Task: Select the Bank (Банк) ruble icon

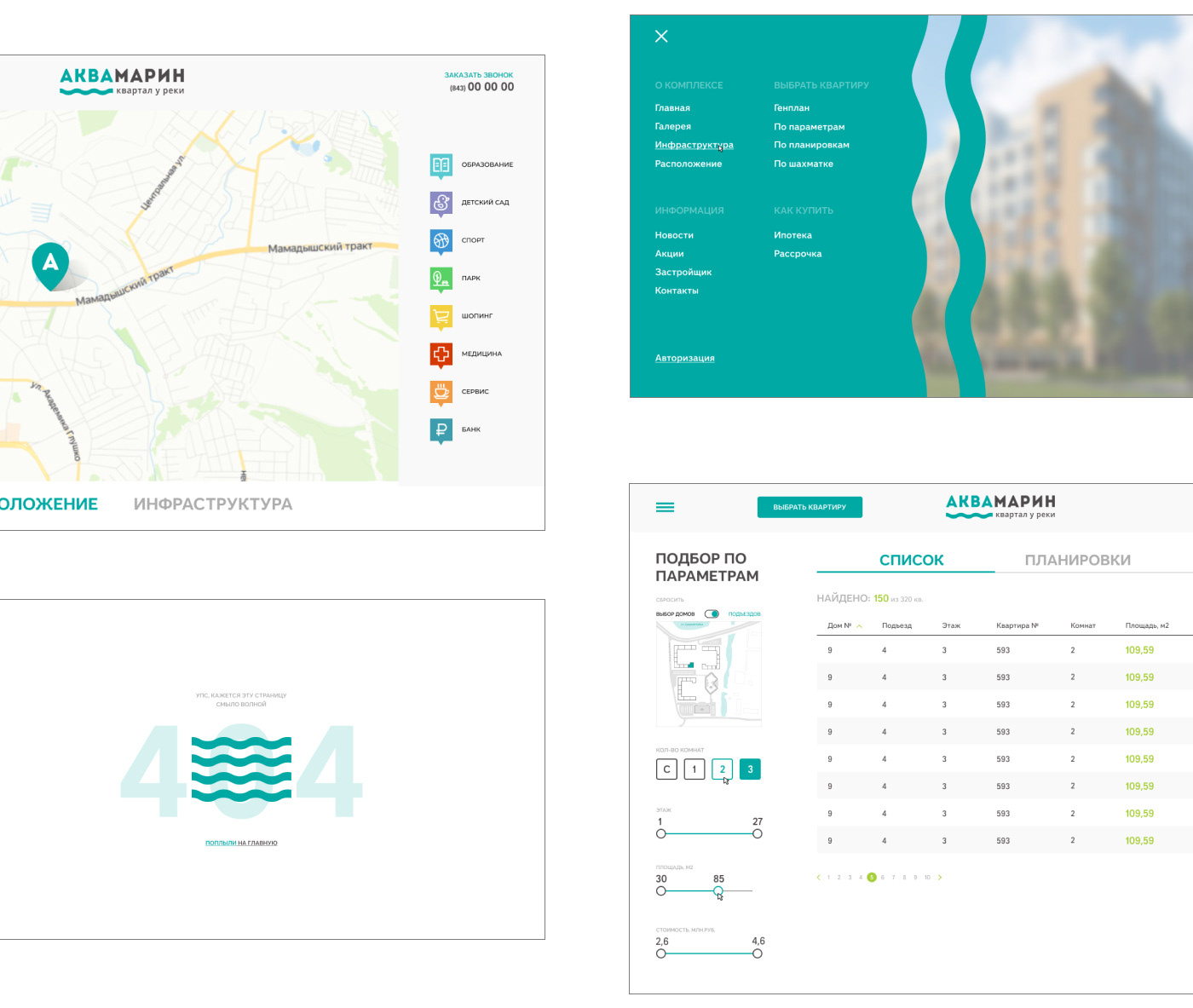Action: 441,429
